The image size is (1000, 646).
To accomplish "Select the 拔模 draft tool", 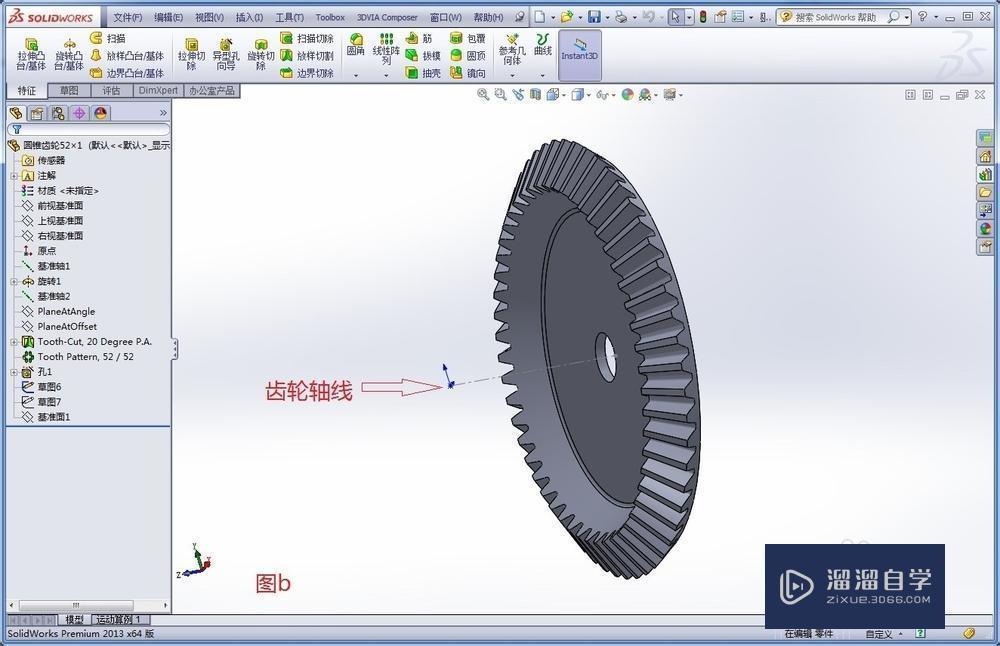I will [423, 56].
